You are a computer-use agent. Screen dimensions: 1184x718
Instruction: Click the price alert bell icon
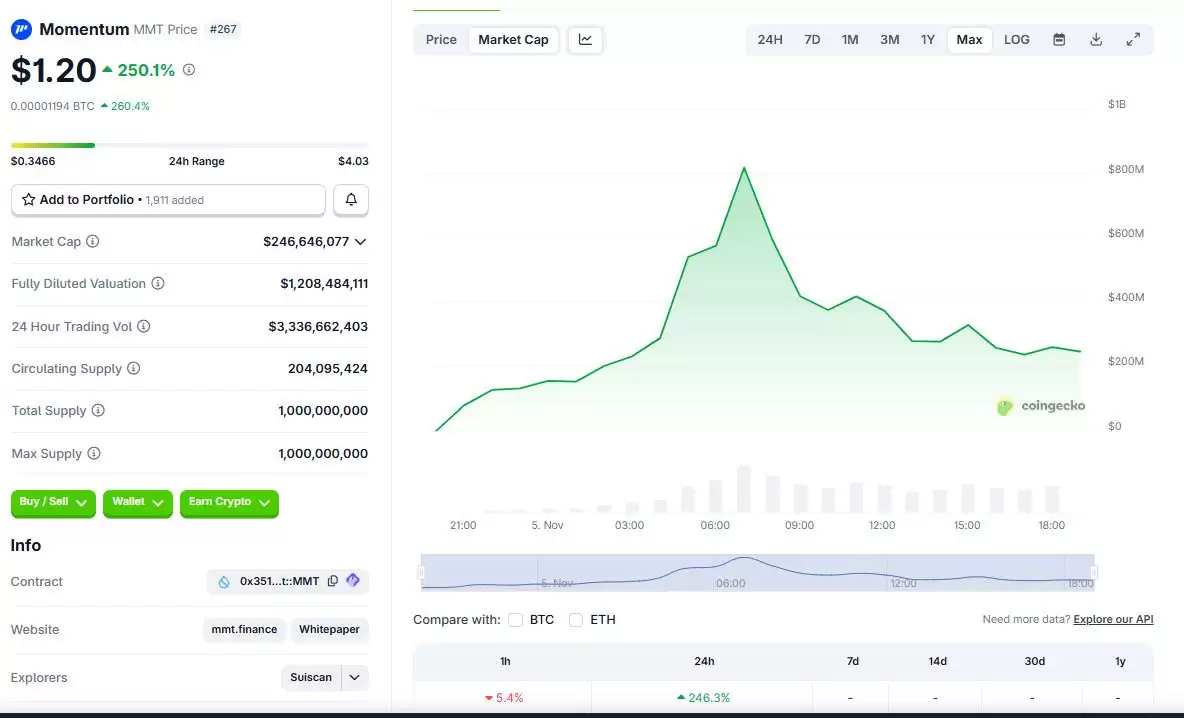click(x=350, y=199)
